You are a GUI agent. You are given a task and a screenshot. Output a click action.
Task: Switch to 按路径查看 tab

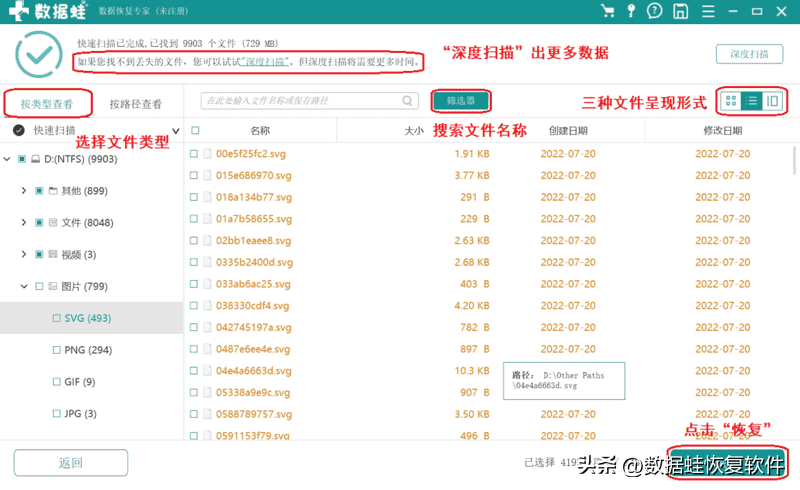coord(136,104)
